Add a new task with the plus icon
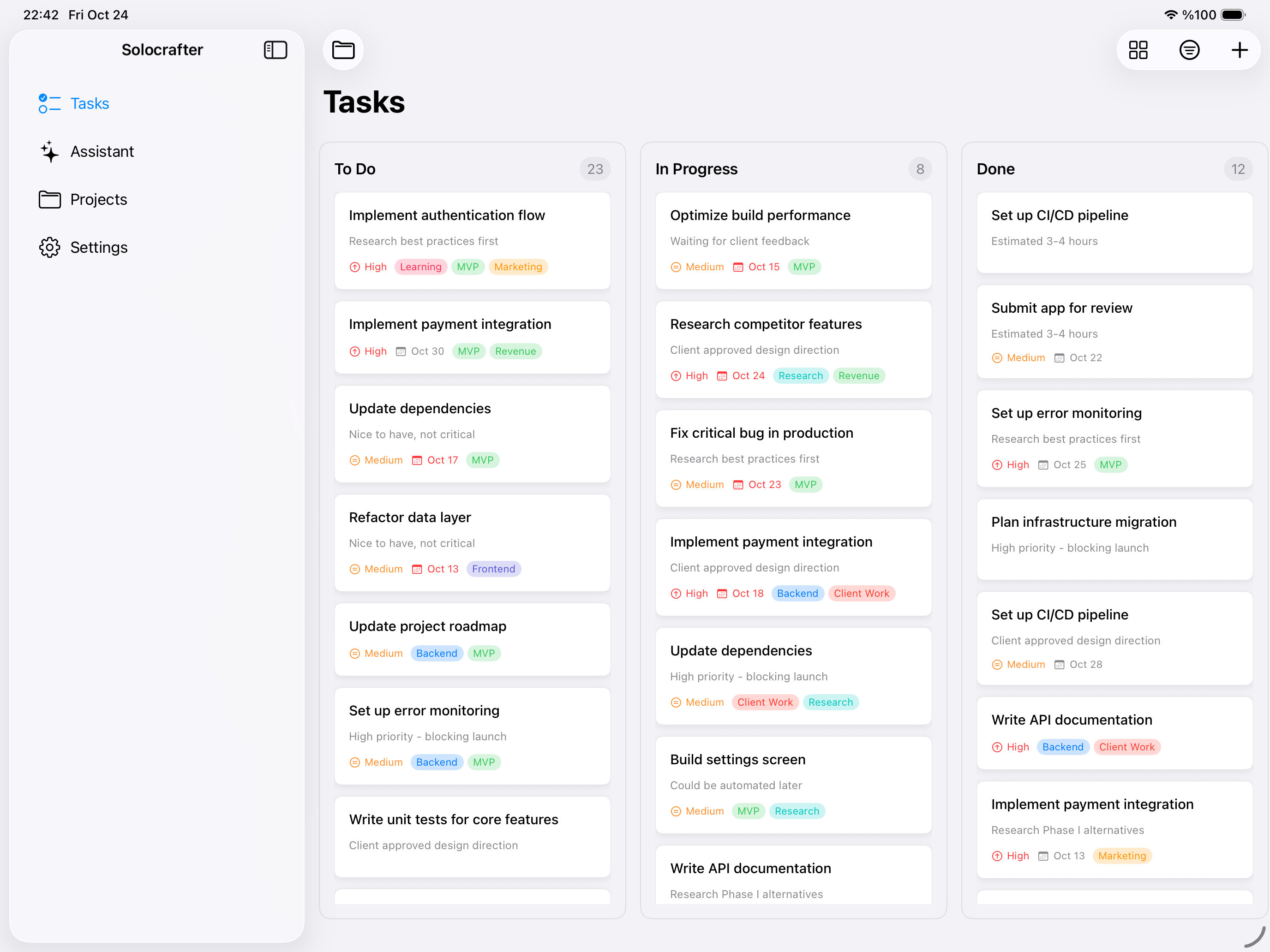 (x=1240, y=50)
